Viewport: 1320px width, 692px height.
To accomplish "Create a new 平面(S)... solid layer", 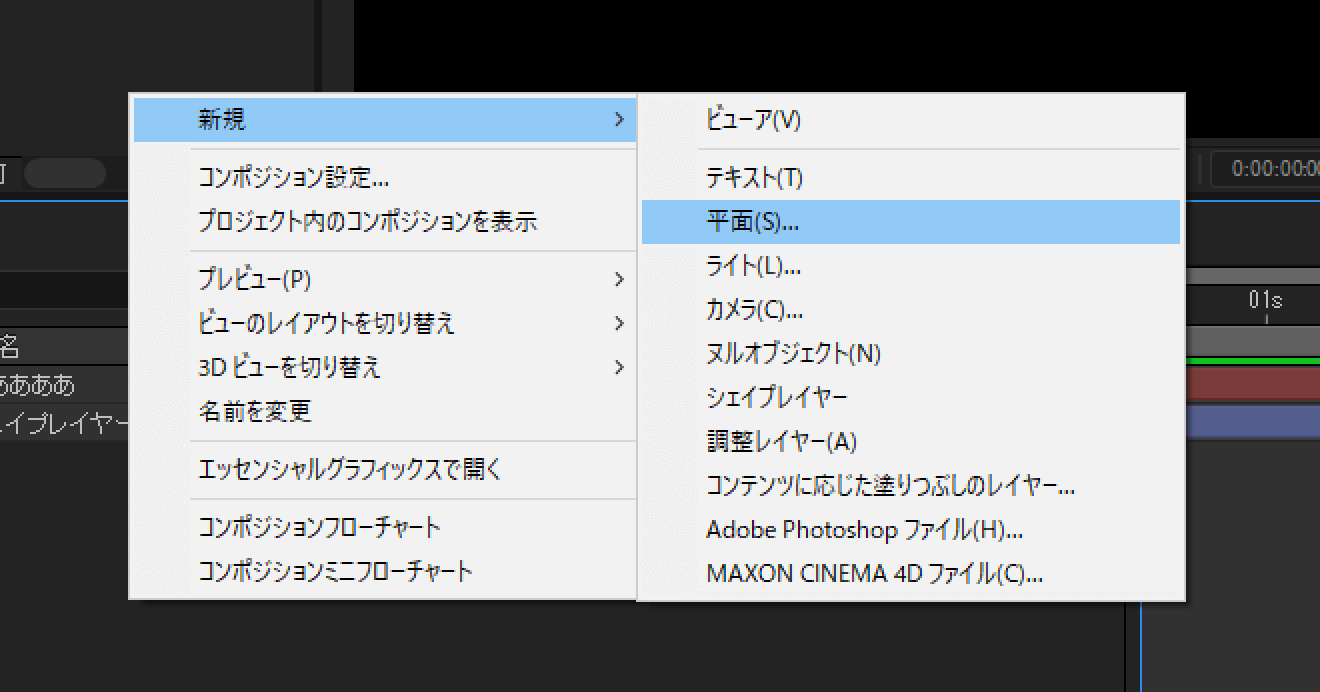I will pos(911,222).
